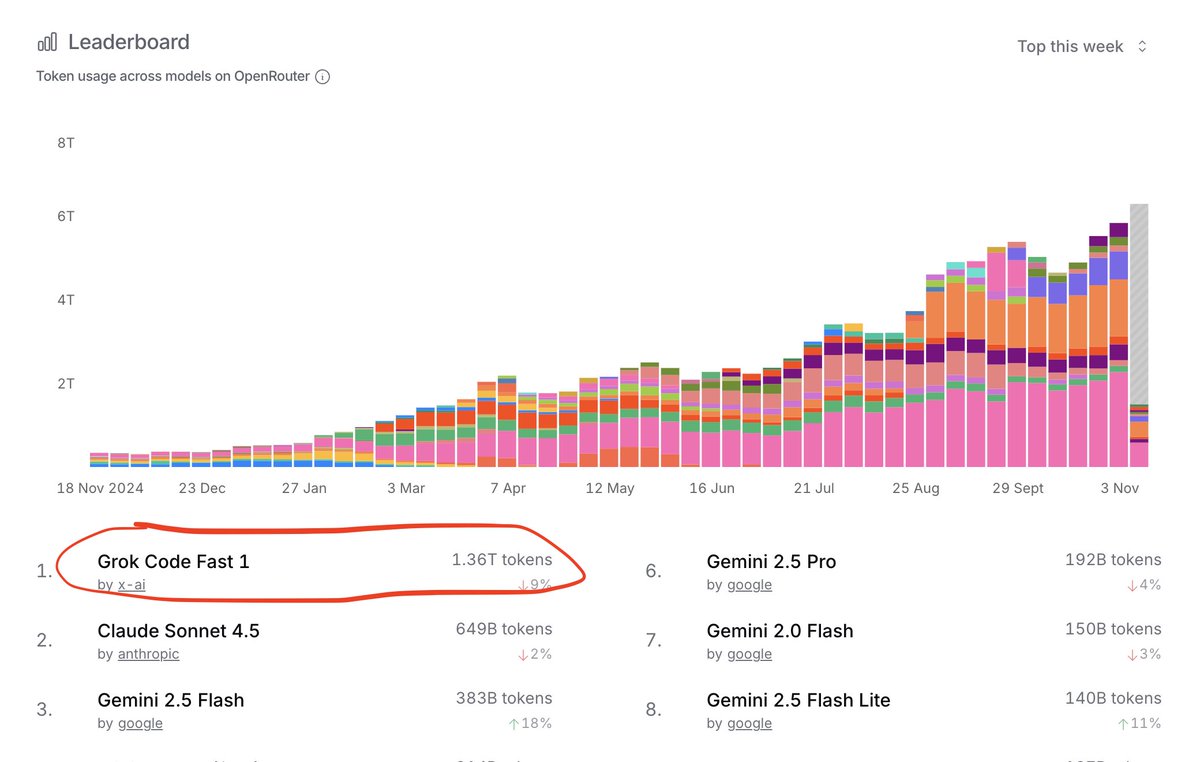Click the '↑11%' change indicator
The image size is (1200, 762).
click(1140, 723)
